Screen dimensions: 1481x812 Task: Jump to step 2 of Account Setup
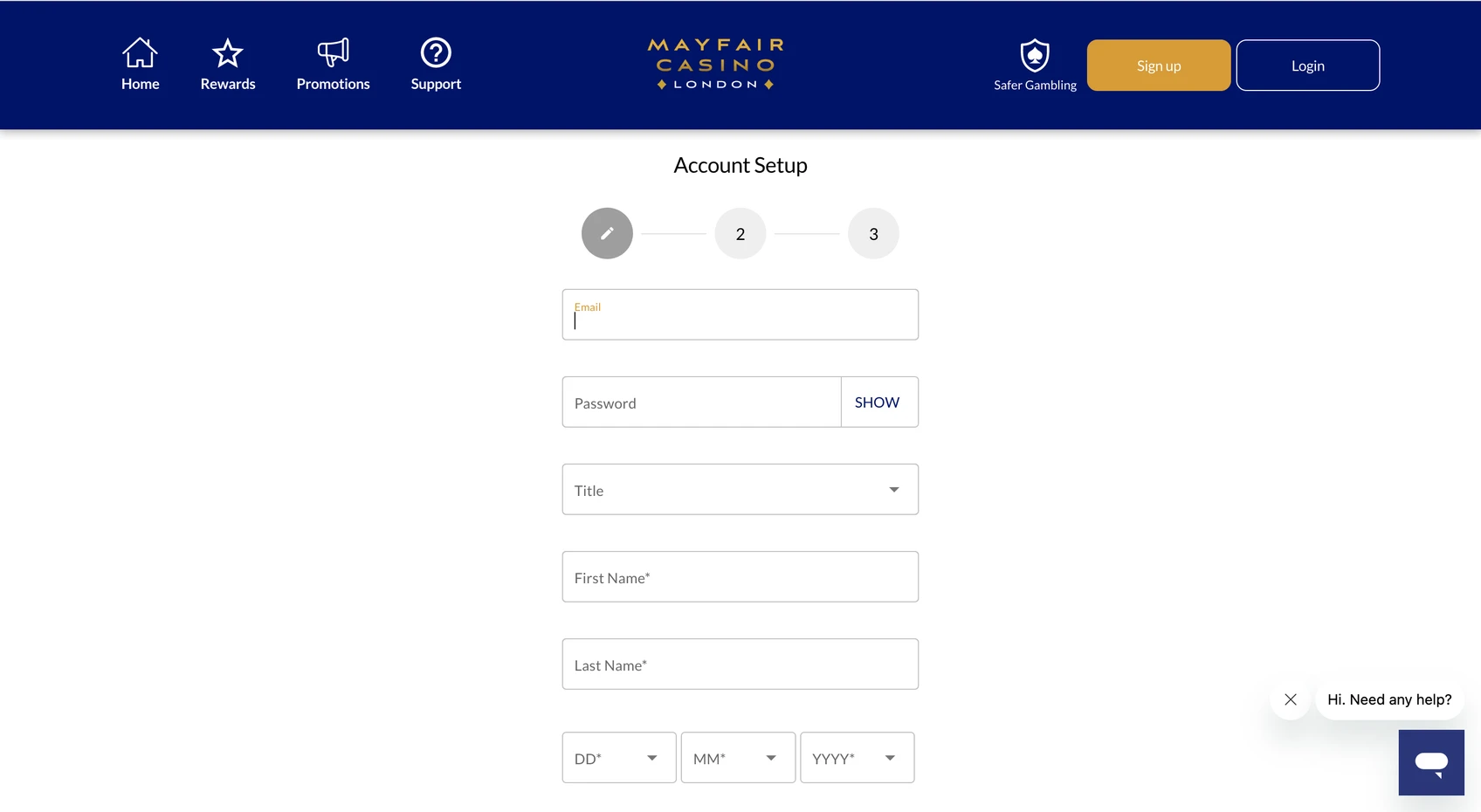[740, 233]
